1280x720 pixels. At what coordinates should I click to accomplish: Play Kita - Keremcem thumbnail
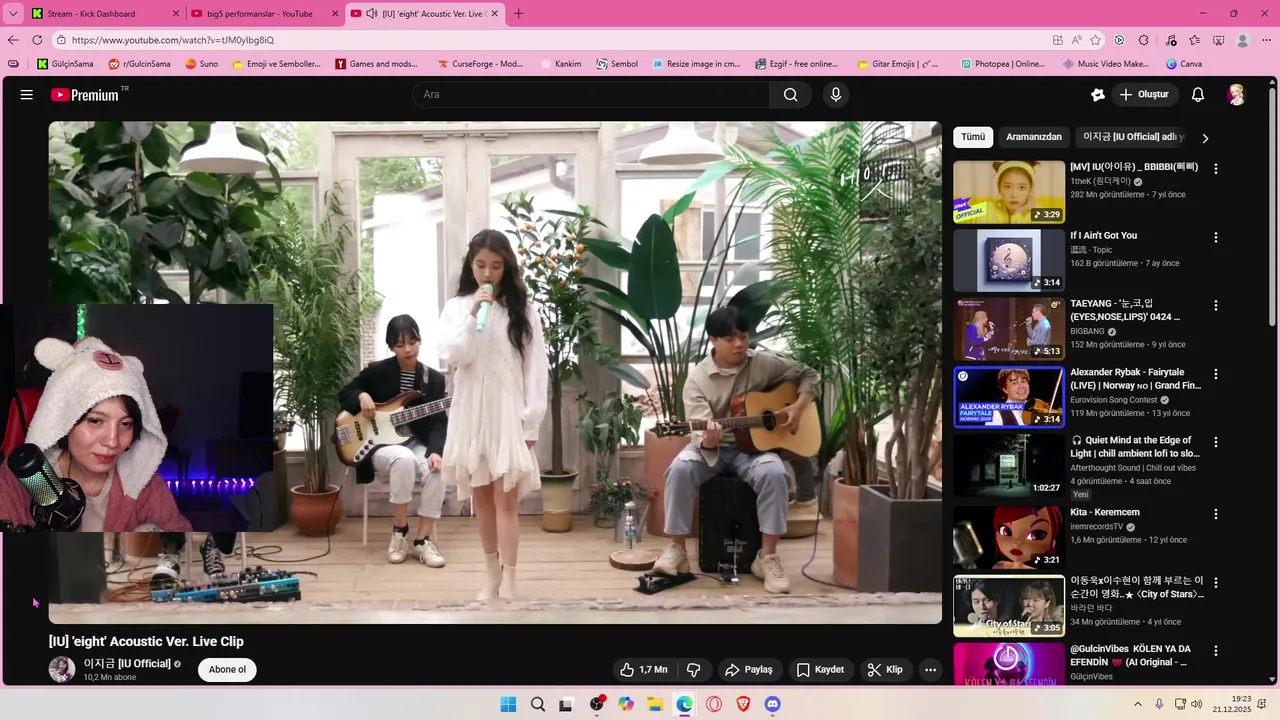tap(1009, 537)
